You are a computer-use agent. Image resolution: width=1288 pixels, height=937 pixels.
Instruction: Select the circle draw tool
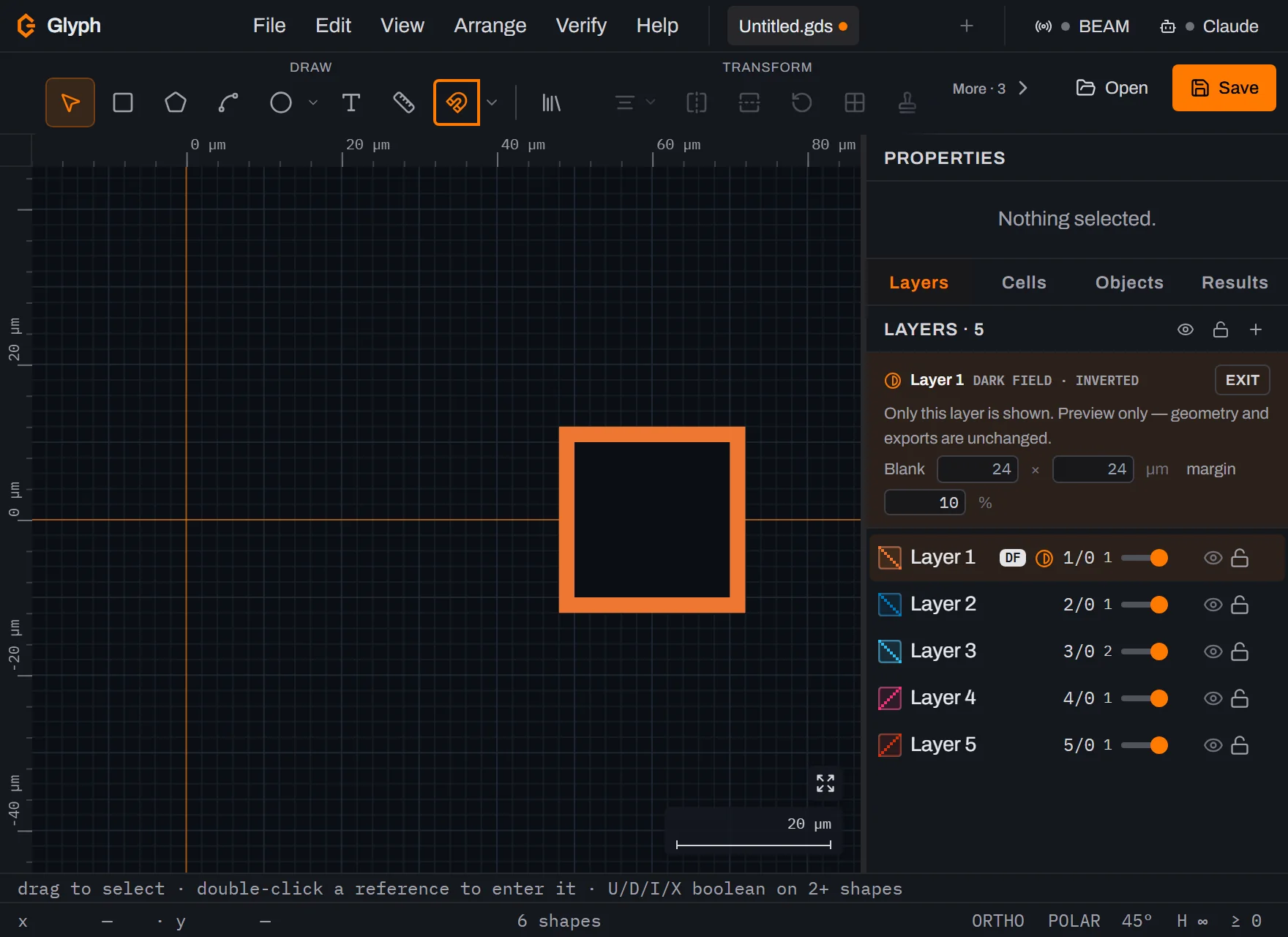point(281,102)
